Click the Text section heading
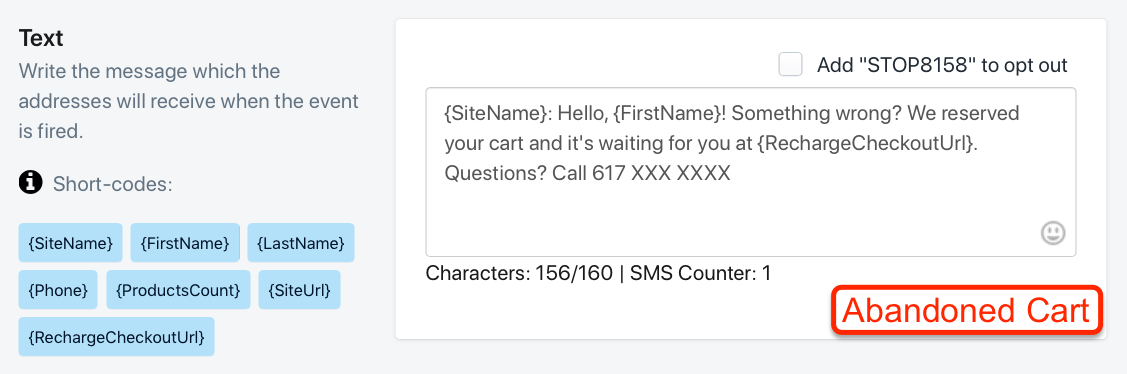 point(41,38)
